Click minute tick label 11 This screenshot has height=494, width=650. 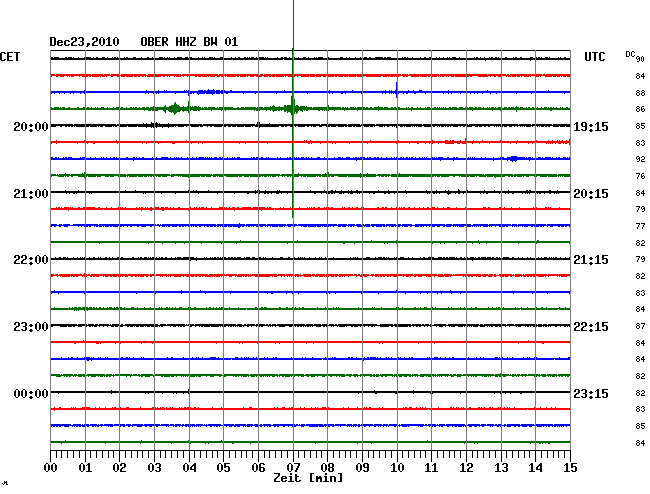[431, 467]
